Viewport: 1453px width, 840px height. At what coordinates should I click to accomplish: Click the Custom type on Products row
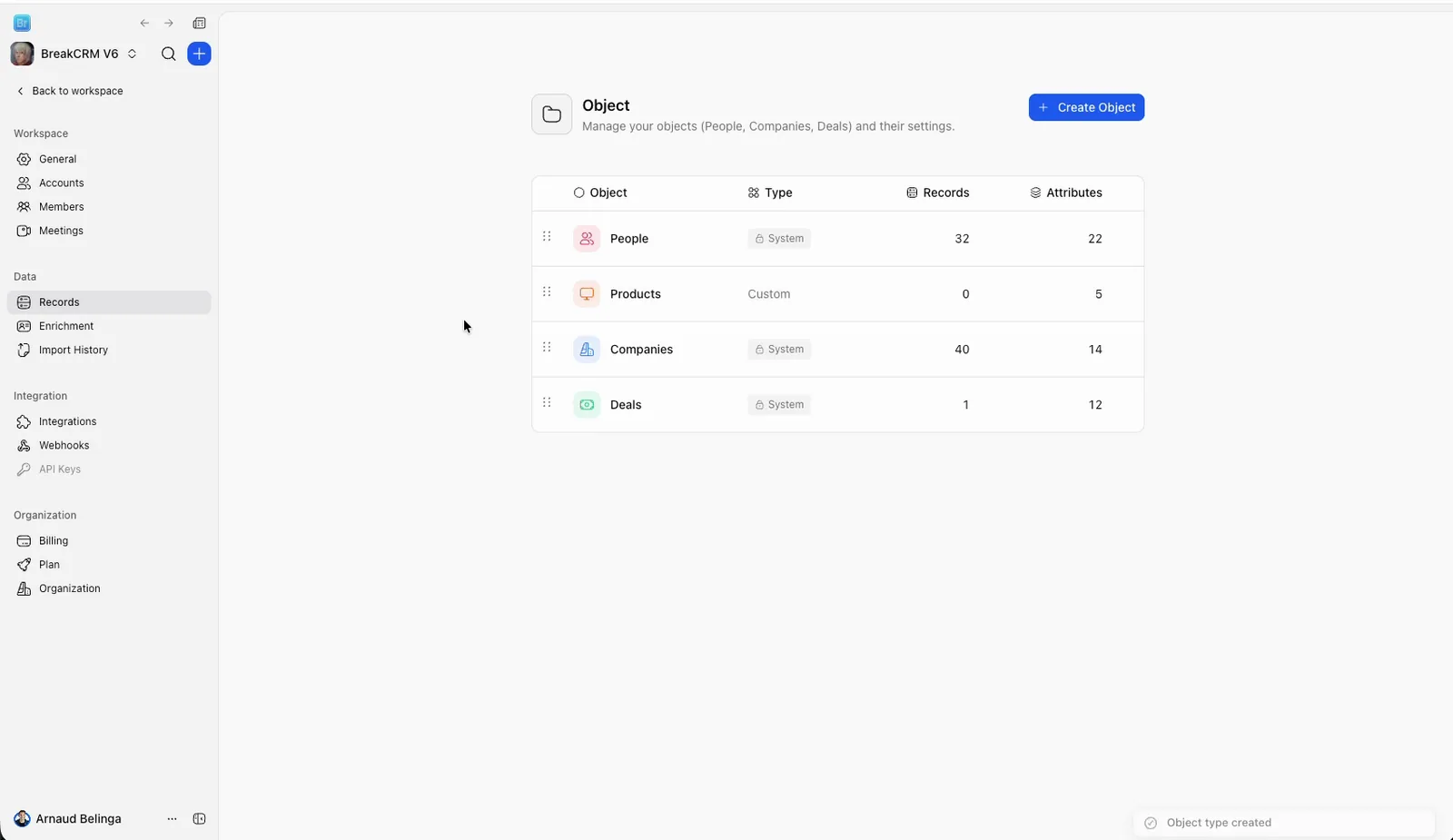point(769,294)
